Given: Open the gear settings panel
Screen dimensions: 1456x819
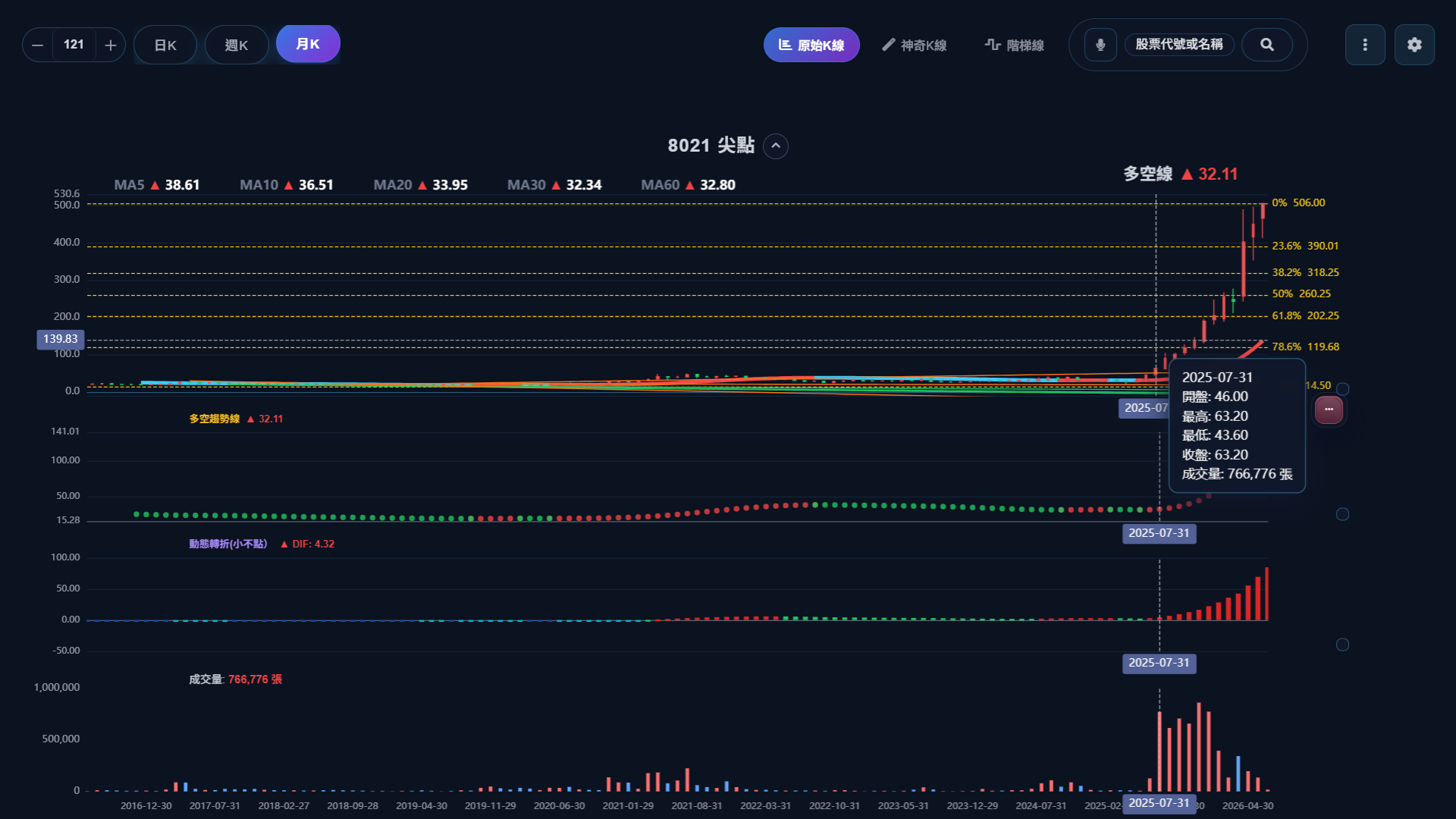Looking at the screenshot, I should tap(1414, 45).
